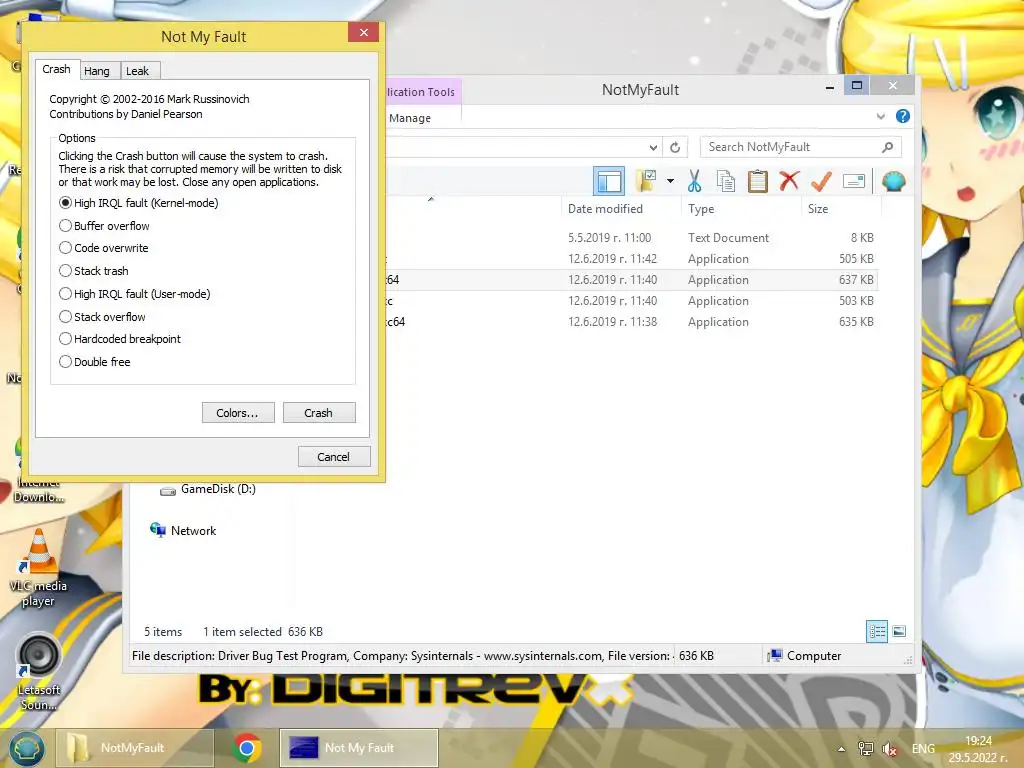1024x768 pixels.
Task: Open GameDisk (D:) drive icon
Action: [168, 490]
